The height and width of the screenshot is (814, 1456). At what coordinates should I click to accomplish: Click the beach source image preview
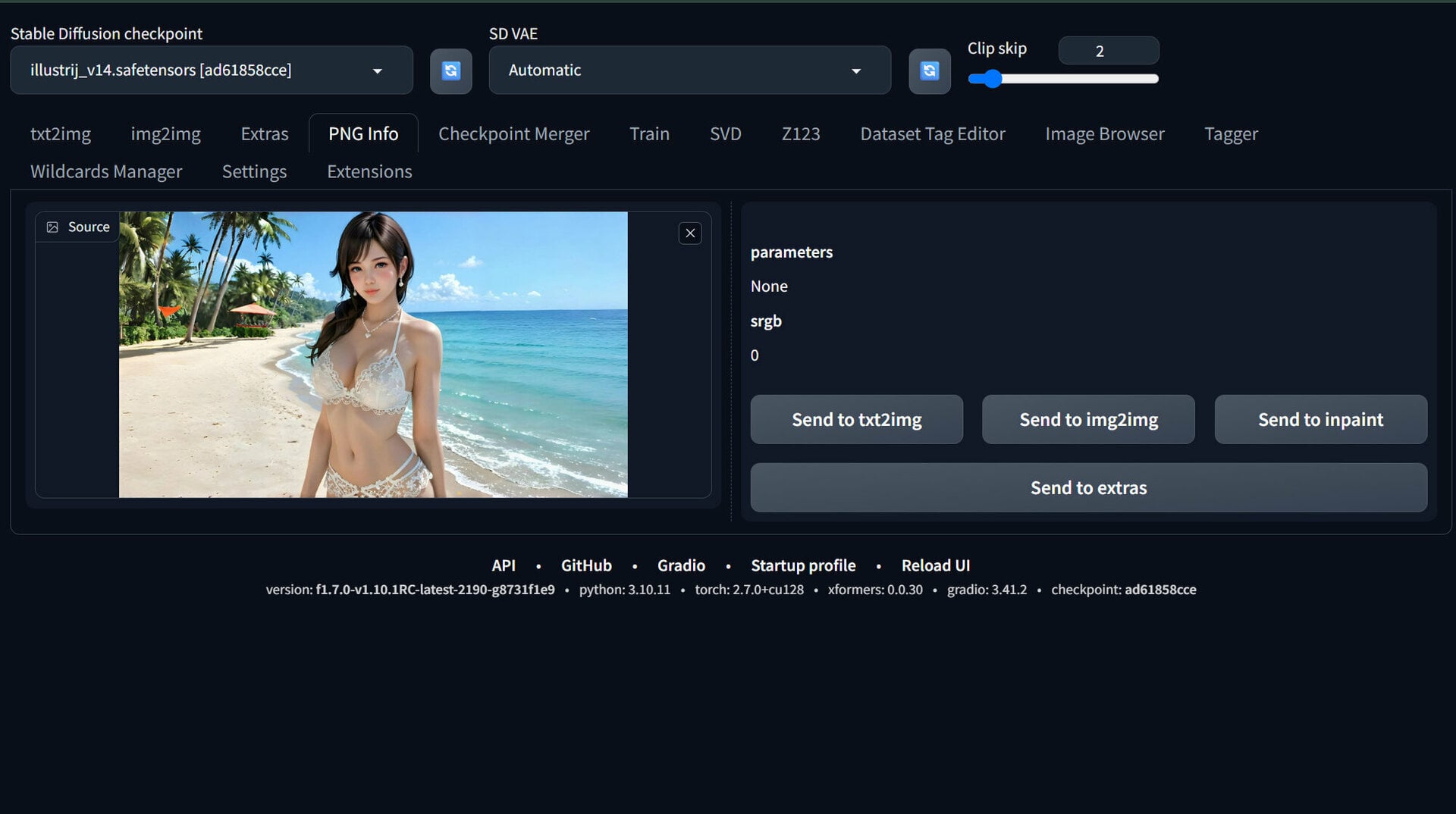(x=373, y=355)
